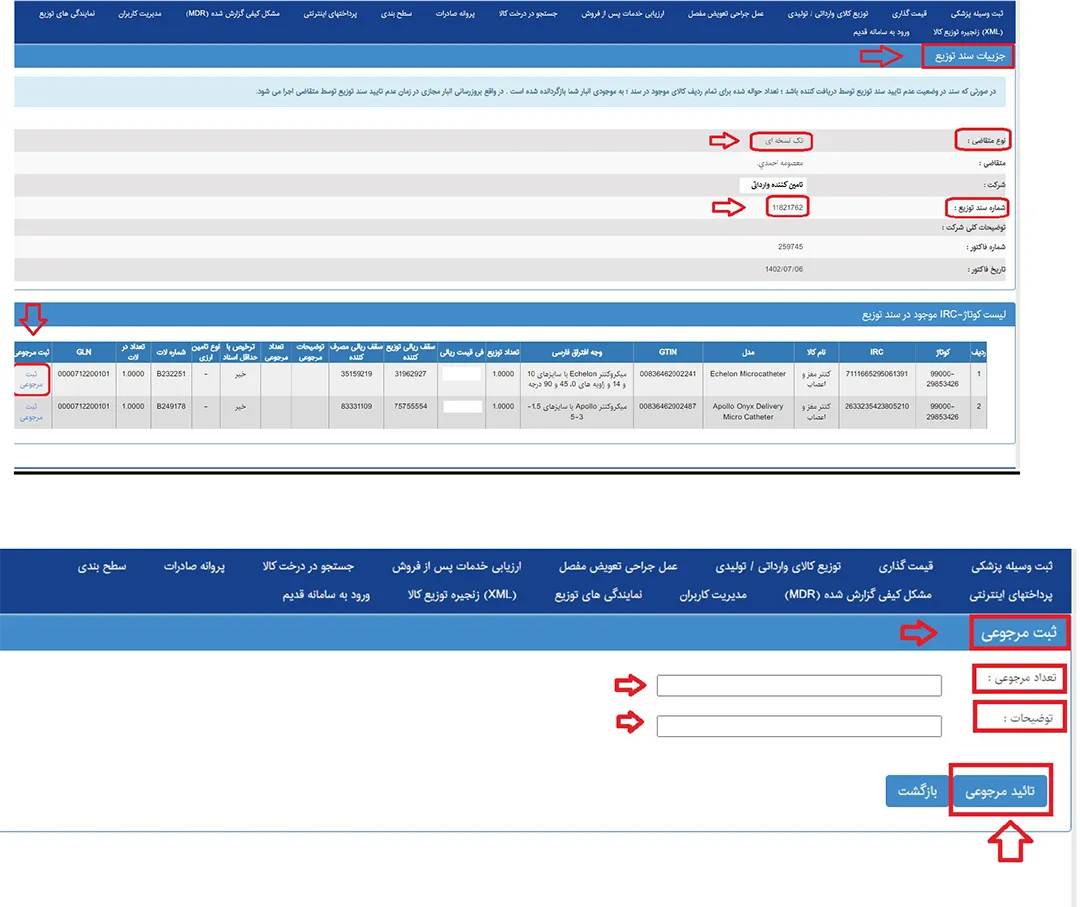Click the توضیحات text field in return form
This screenshot has width=1080, height=907.
[x=799, y=726]
